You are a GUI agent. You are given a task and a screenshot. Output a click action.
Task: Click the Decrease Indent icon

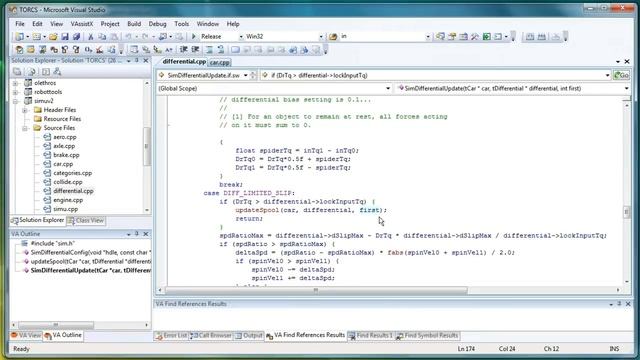click(x=184, y=49)
